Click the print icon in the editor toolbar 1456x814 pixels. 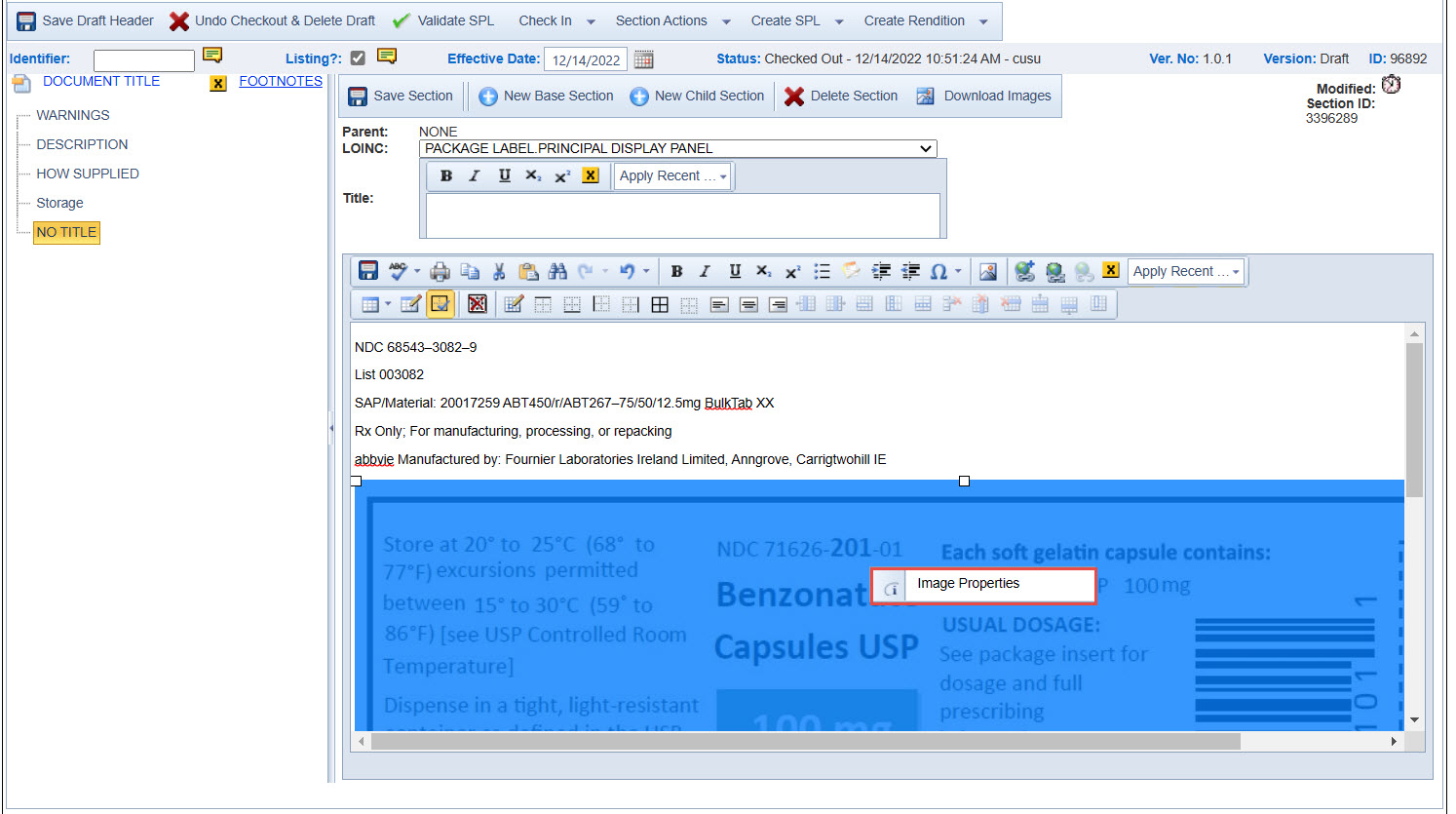(440, 271)
